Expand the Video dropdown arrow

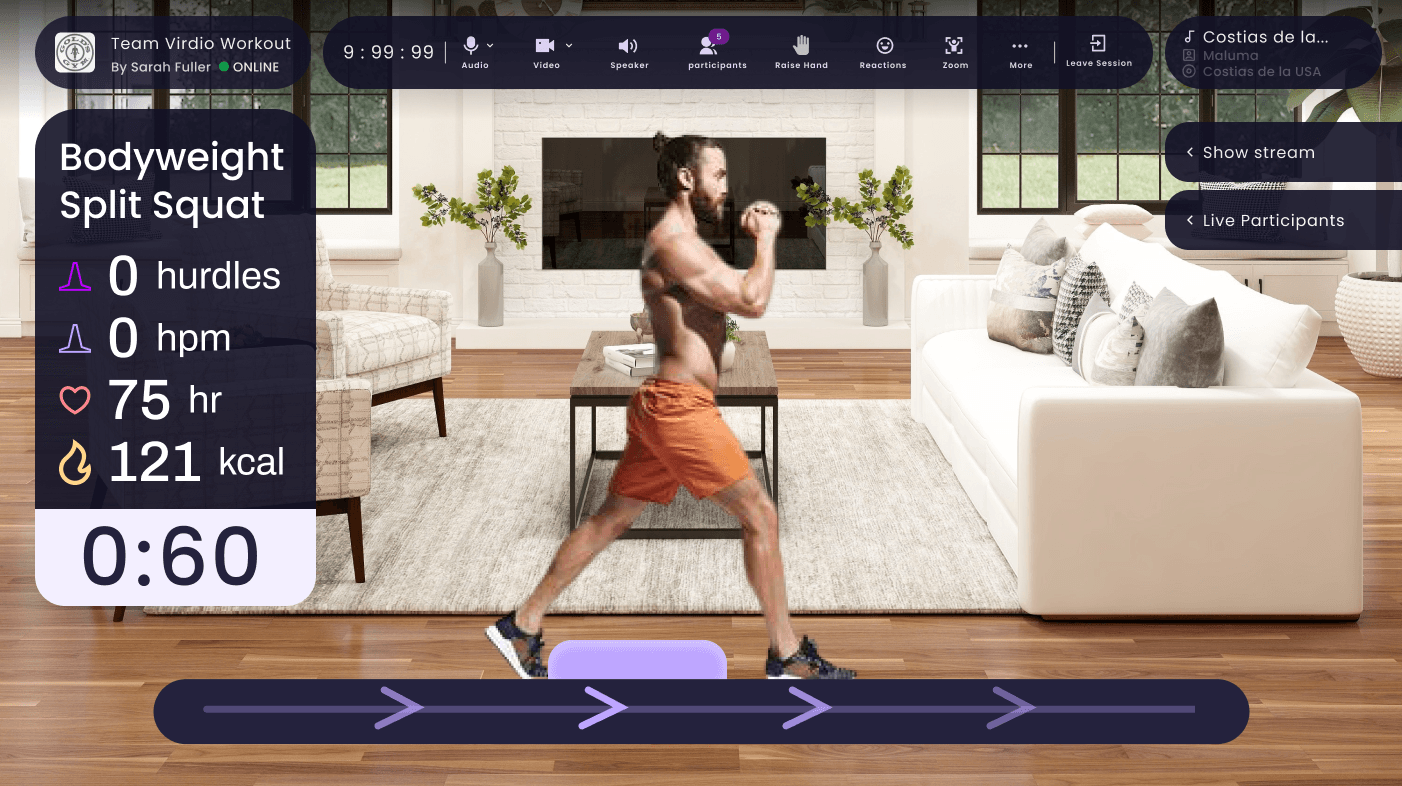click(569, 45)
